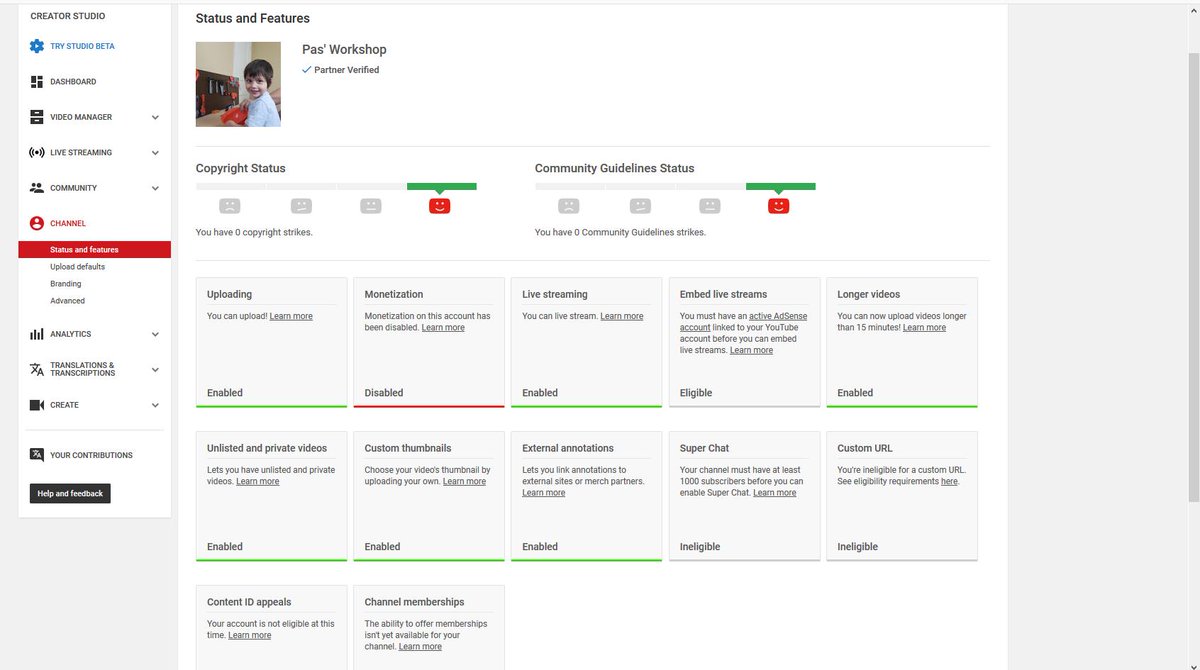This screenshot has width=1200, height=670.
Task: Click the Help and feedback button
Action: click(x=70, y=493)
